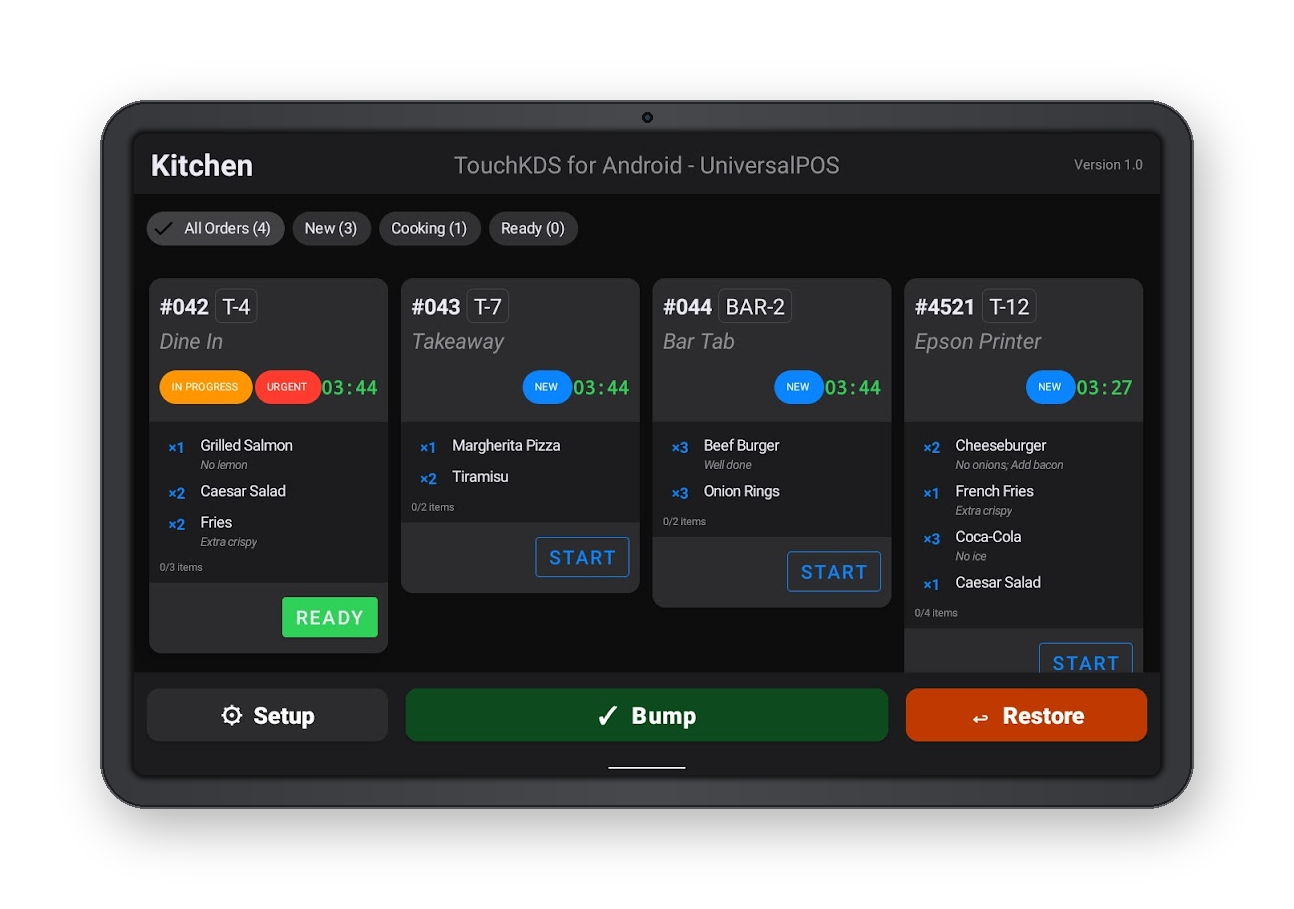Tap the home indicator bar at bottom

(x=647, y=768)
